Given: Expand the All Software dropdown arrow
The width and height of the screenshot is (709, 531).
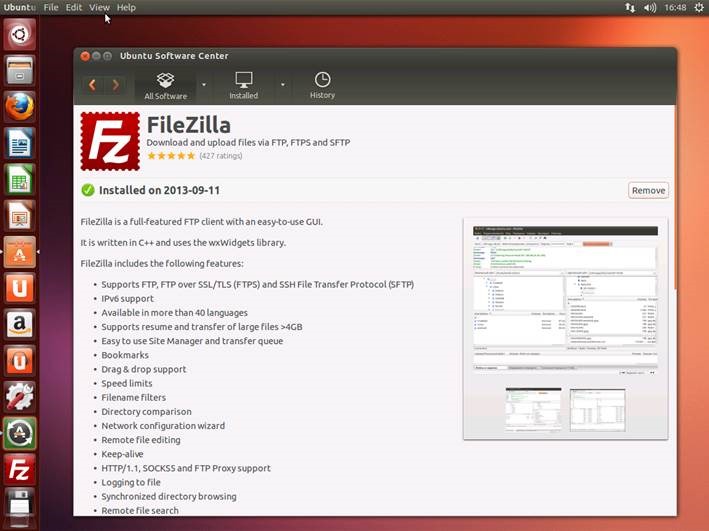Looking at the screenshot, I should (x=204, y=85).
